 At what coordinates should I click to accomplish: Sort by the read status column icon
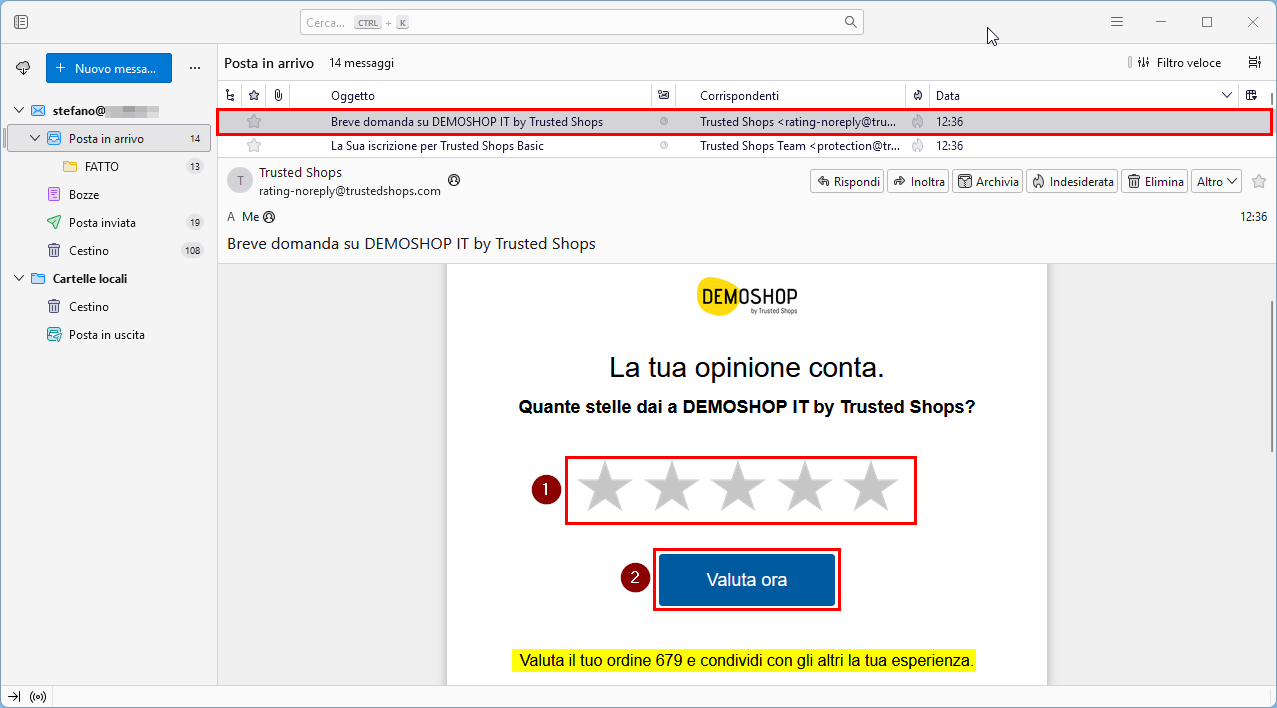point(663,95)
